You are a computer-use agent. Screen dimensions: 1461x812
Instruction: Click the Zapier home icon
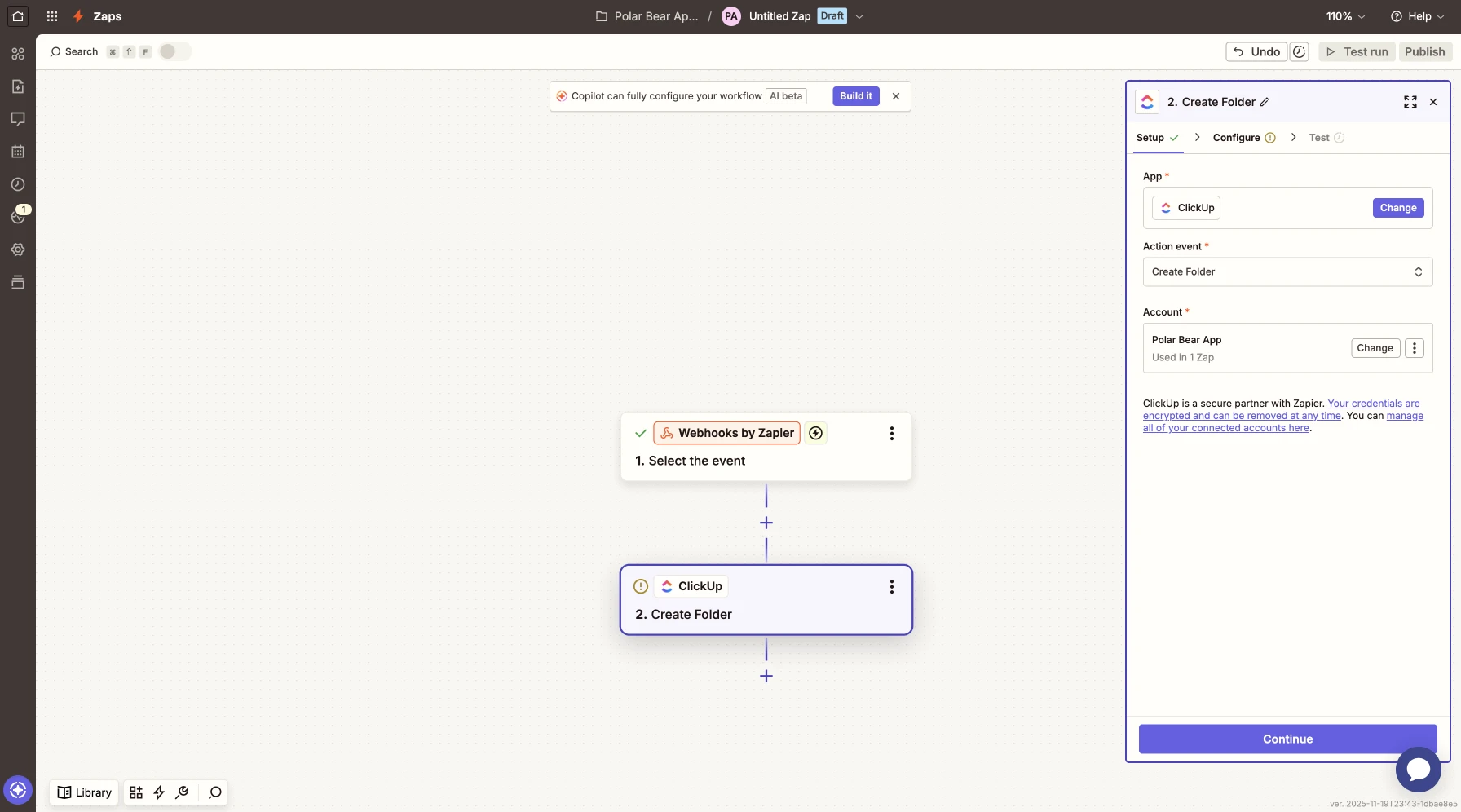pyautogui.click(x=18, y=16)
